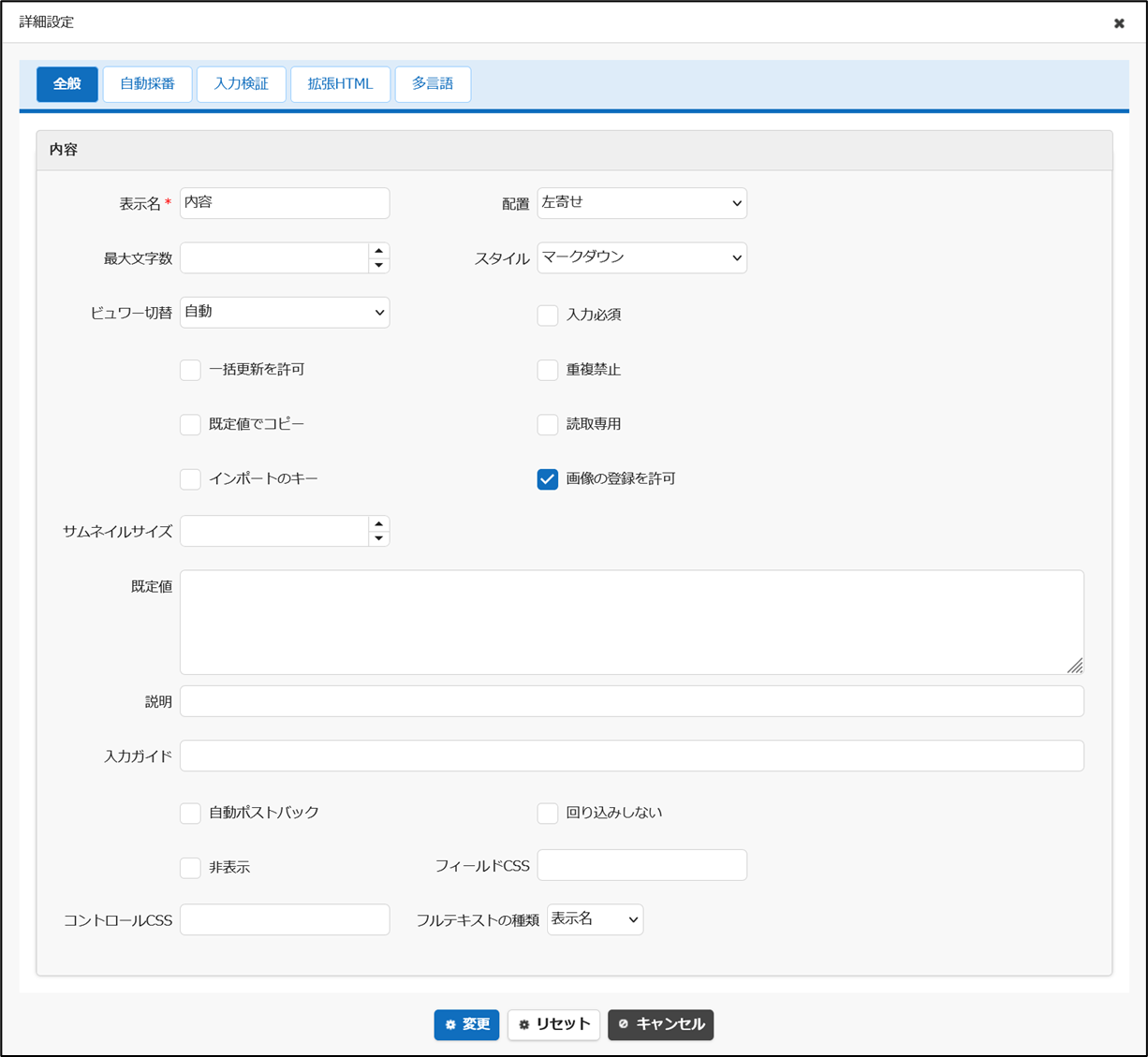The height and width of the screenshot is (1057, 1148).
Task: Increase 最大文字数 with the up arrow
Action: pyautogui.click(x=378, y=251)
